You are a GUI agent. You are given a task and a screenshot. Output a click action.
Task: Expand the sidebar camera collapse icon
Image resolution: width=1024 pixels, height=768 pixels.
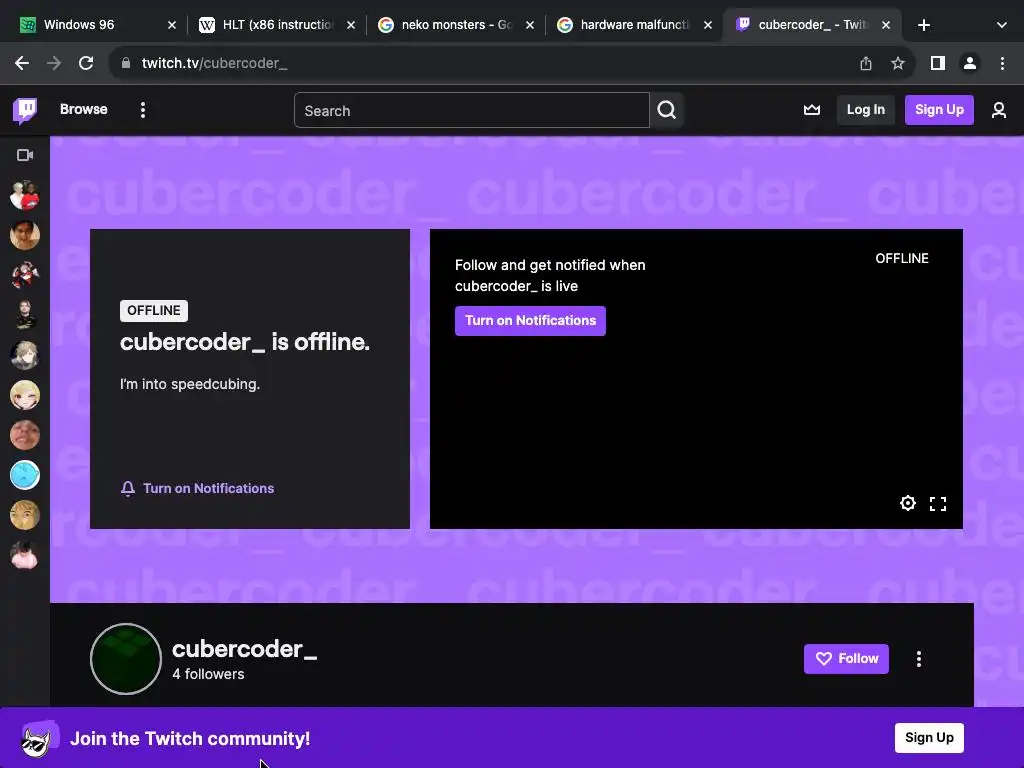[25, 155]
